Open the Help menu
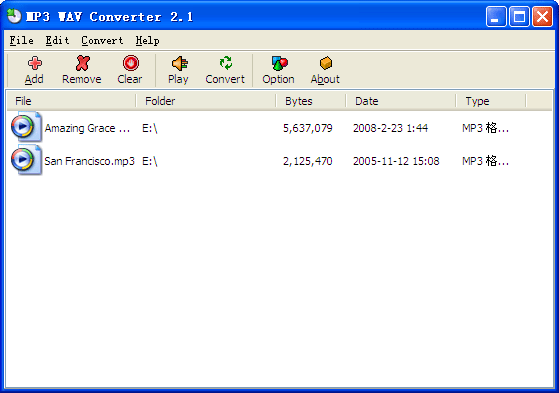 [x=147, y=41]
